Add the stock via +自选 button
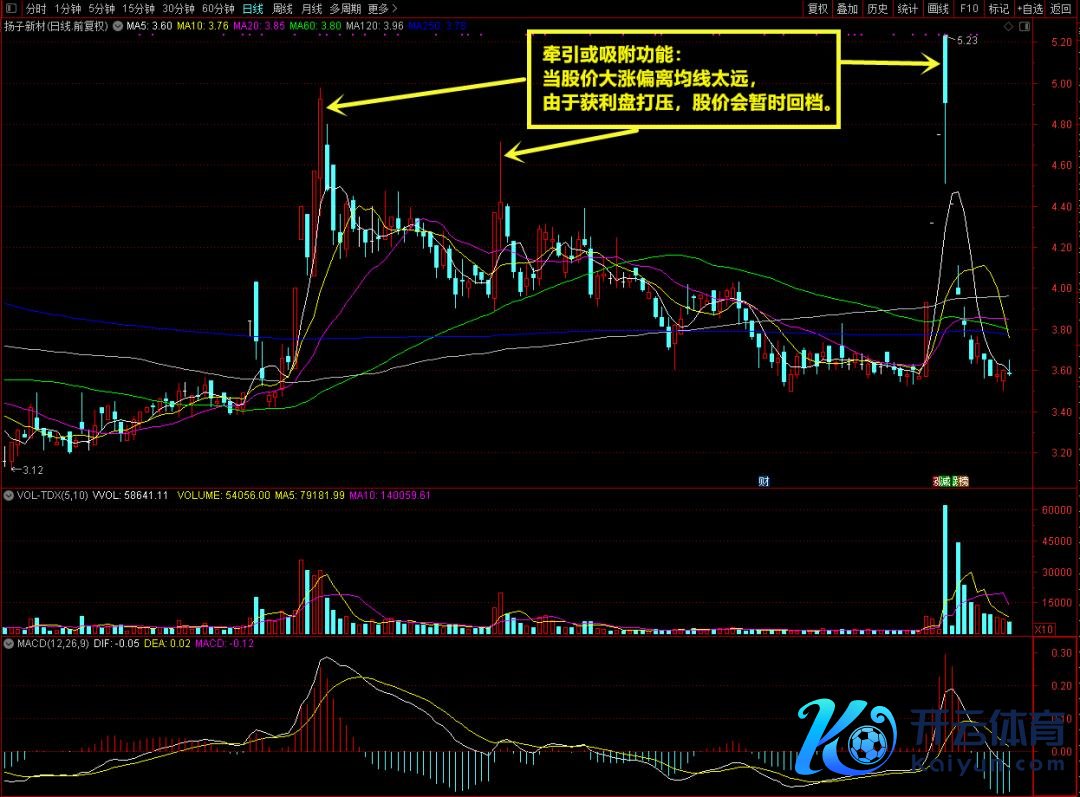This screenshot has width=1080, height=797. pos(1030,8)
